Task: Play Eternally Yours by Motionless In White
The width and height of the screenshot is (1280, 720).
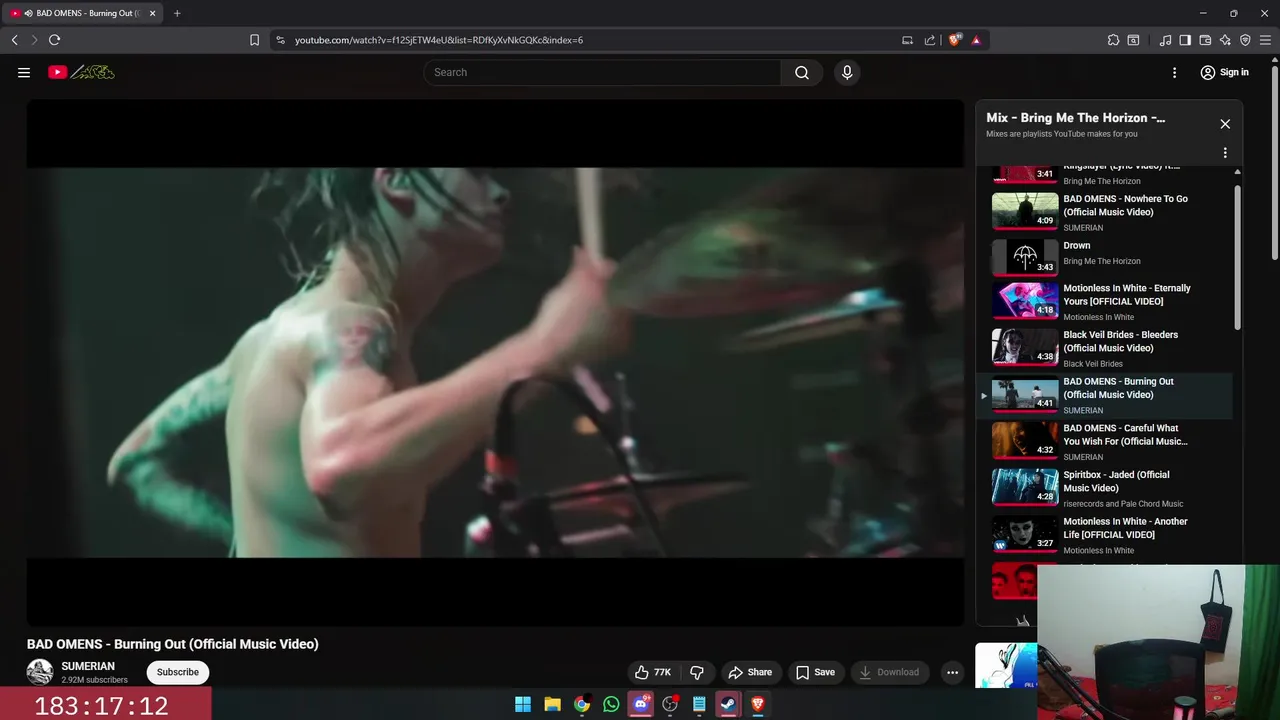Action: tap(1104, 301)
